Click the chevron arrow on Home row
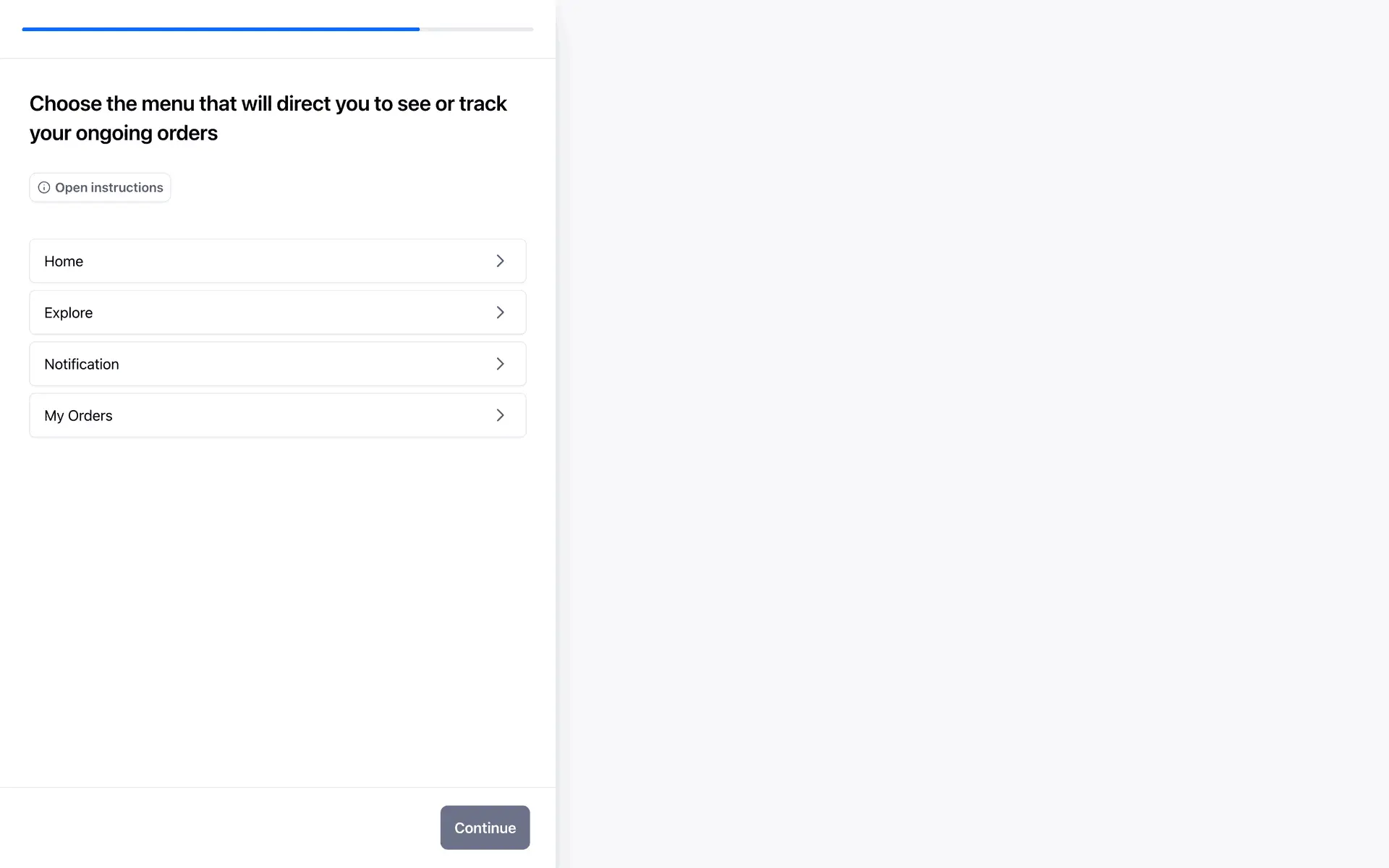 point(500,261)
